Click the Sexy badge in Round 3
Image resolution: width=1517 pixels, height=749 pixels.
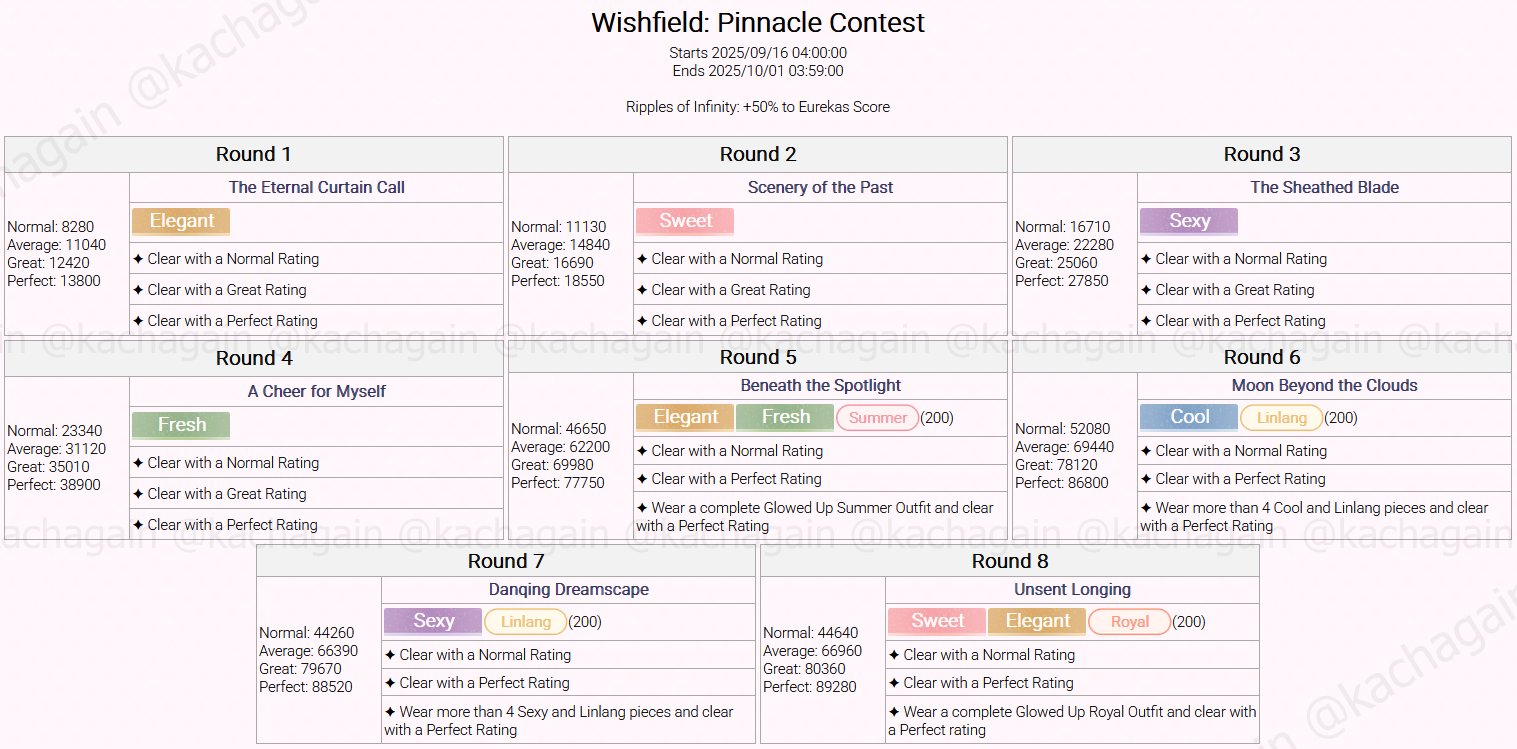click(1189, 221)
